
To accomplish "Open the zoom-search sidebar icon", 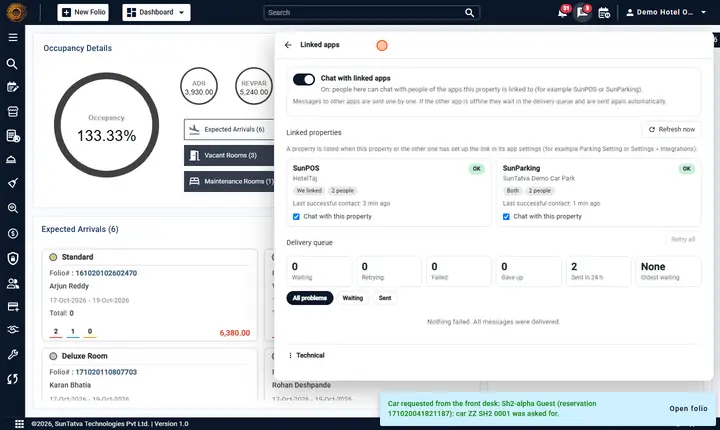I will [x=13, y=208].
